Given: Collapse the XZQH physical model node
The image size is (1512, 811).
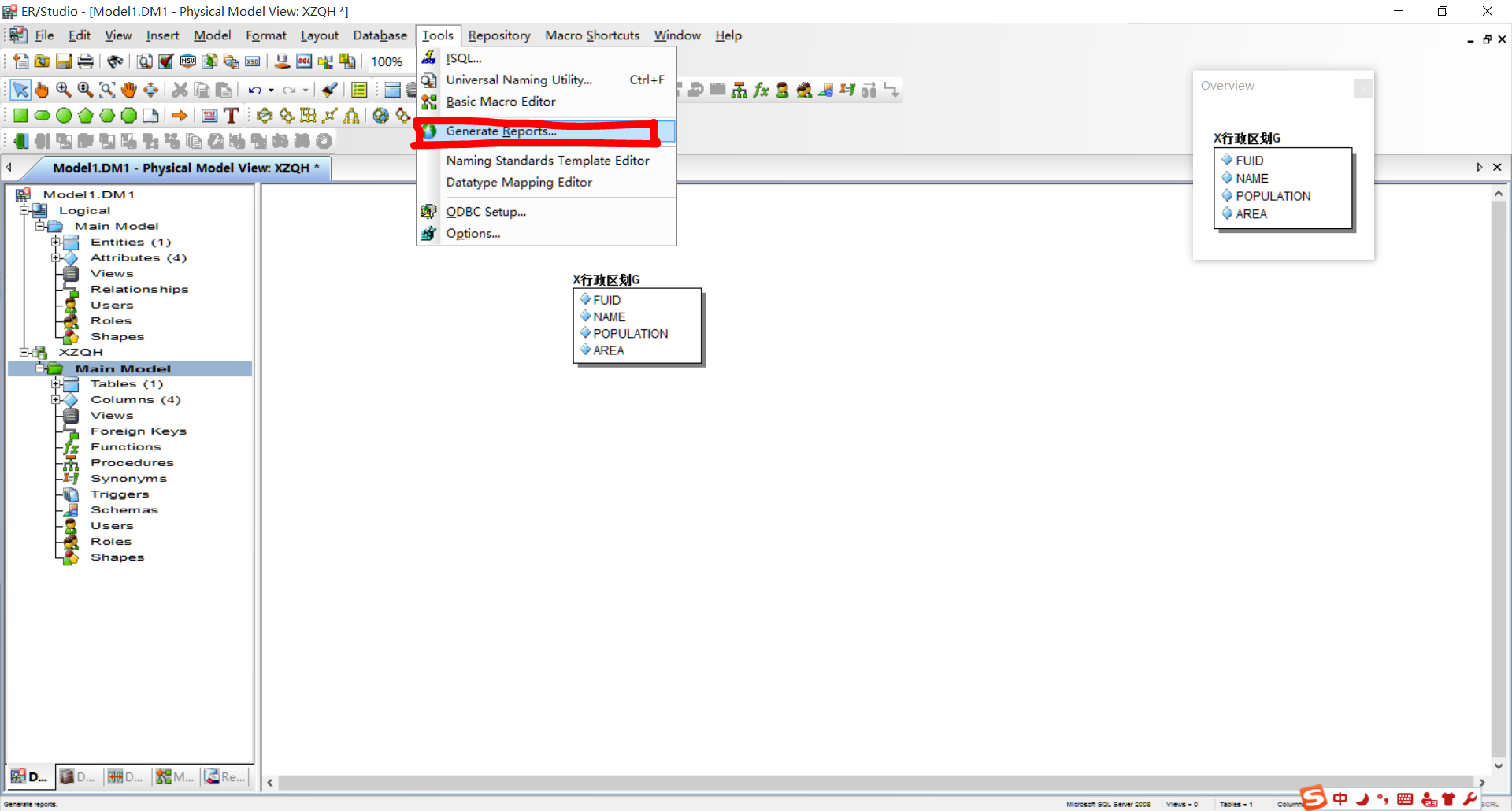Looking at the screenshot, I should (24, 352).
